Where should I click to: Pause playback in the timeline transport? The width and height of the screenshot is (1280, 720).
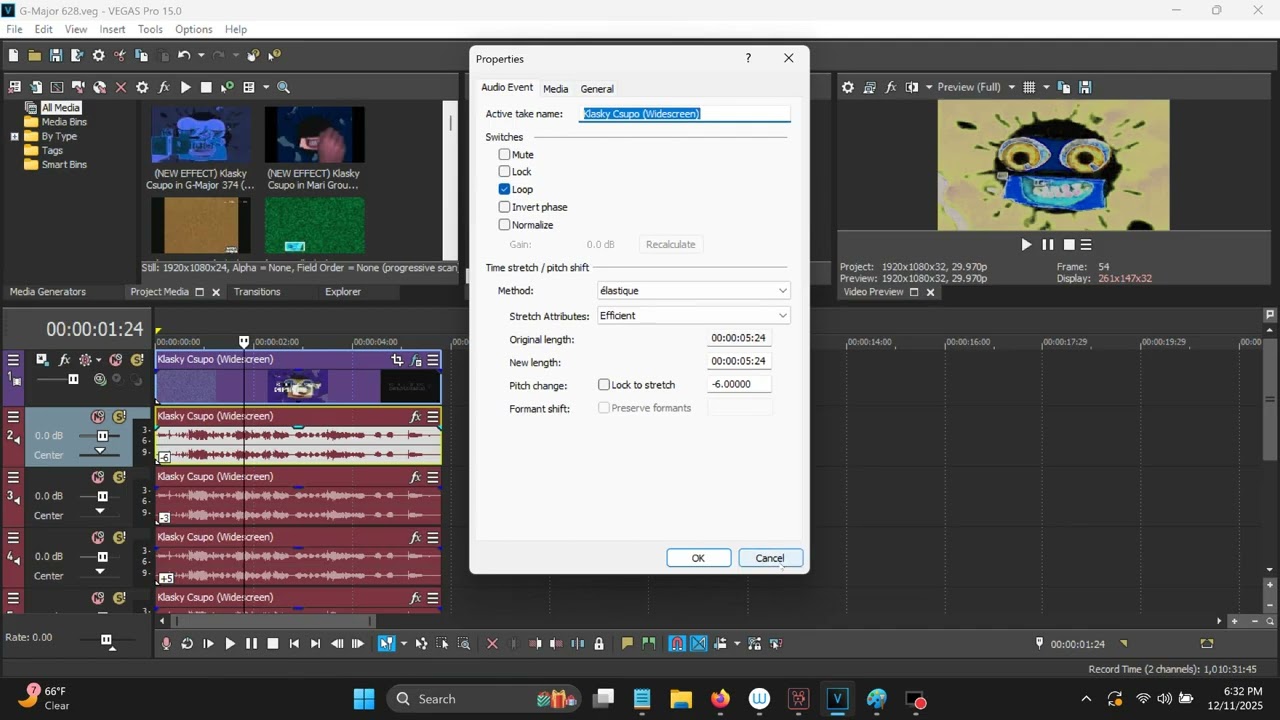[x=251, y=644]
